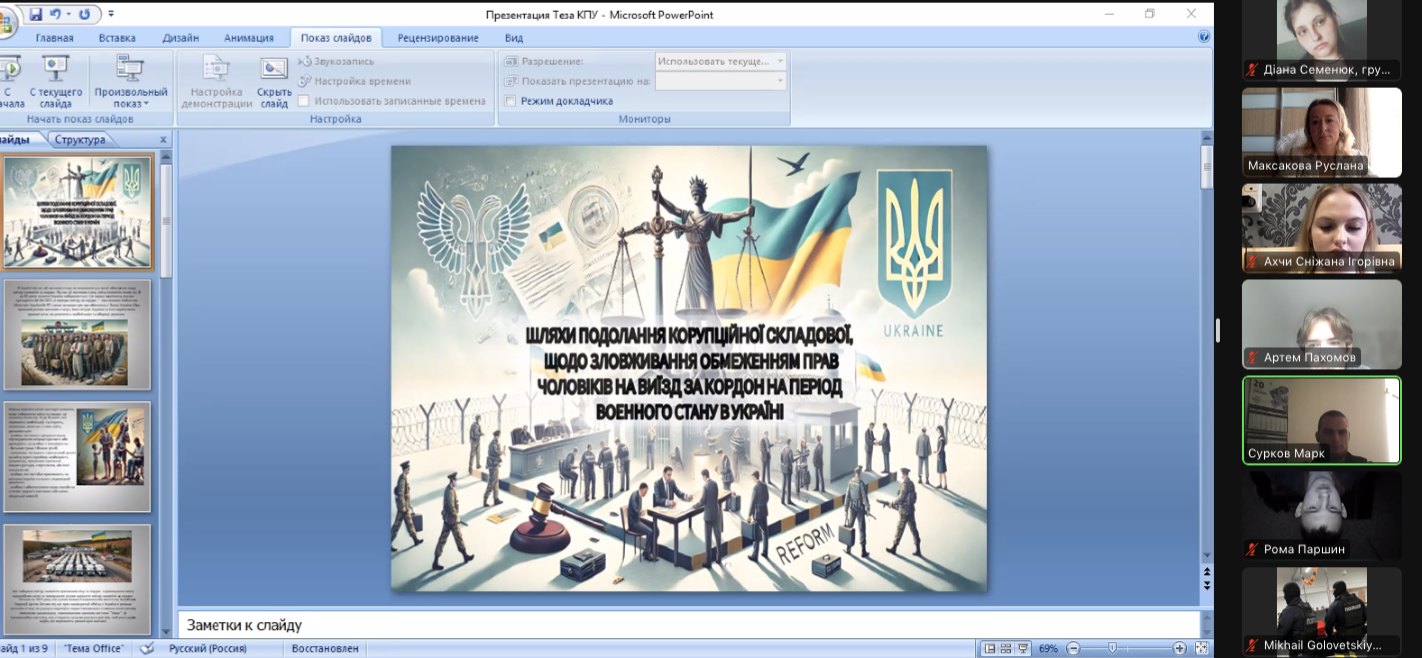The width and height of the screenshot is (1422, 658).
Task: Select the second slide thumbnail
Action: [x=77, y=334]
